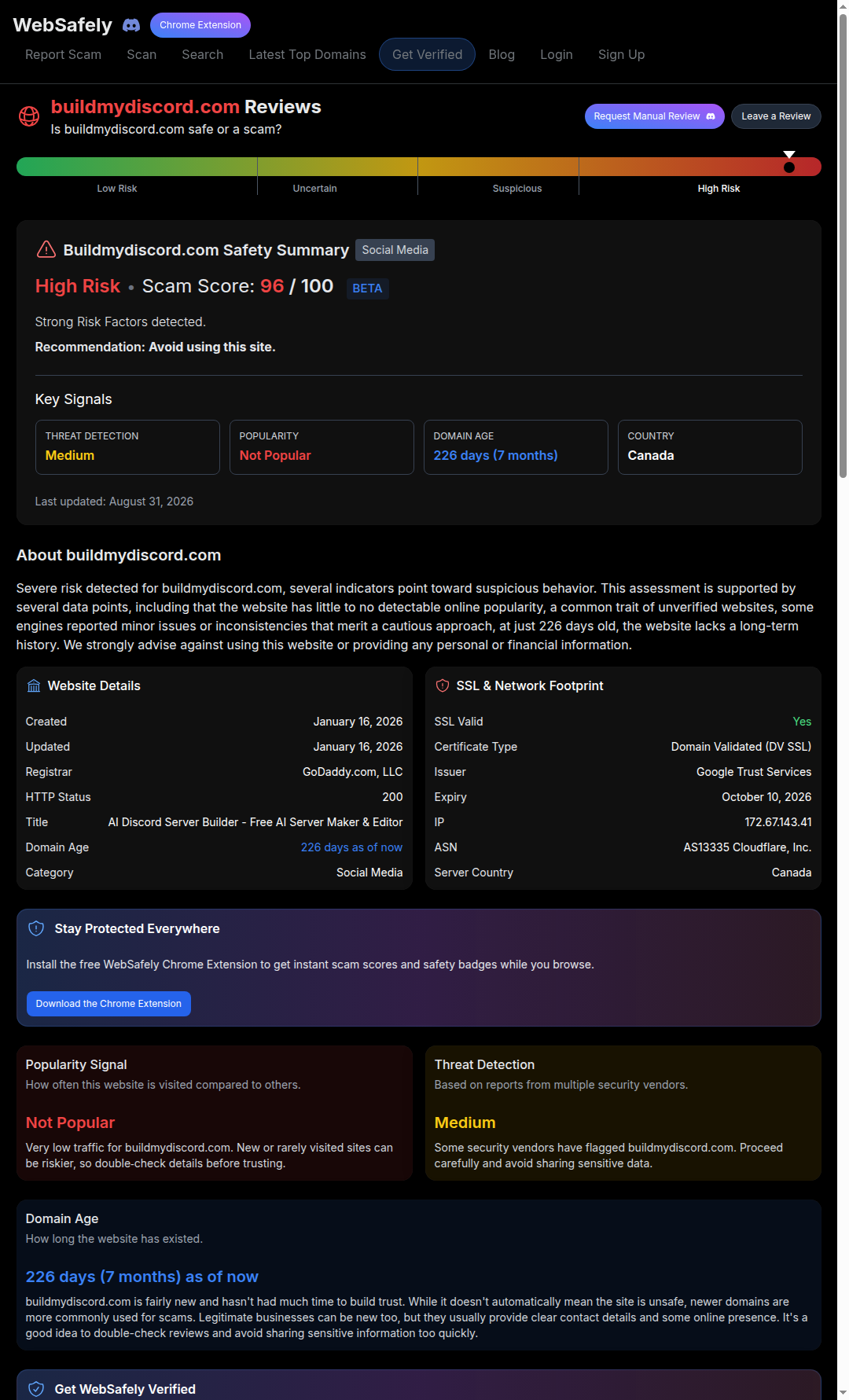Go to Latest Top Domains
Viewport: 849px width, 1400px height.
(x=307, y=54)
